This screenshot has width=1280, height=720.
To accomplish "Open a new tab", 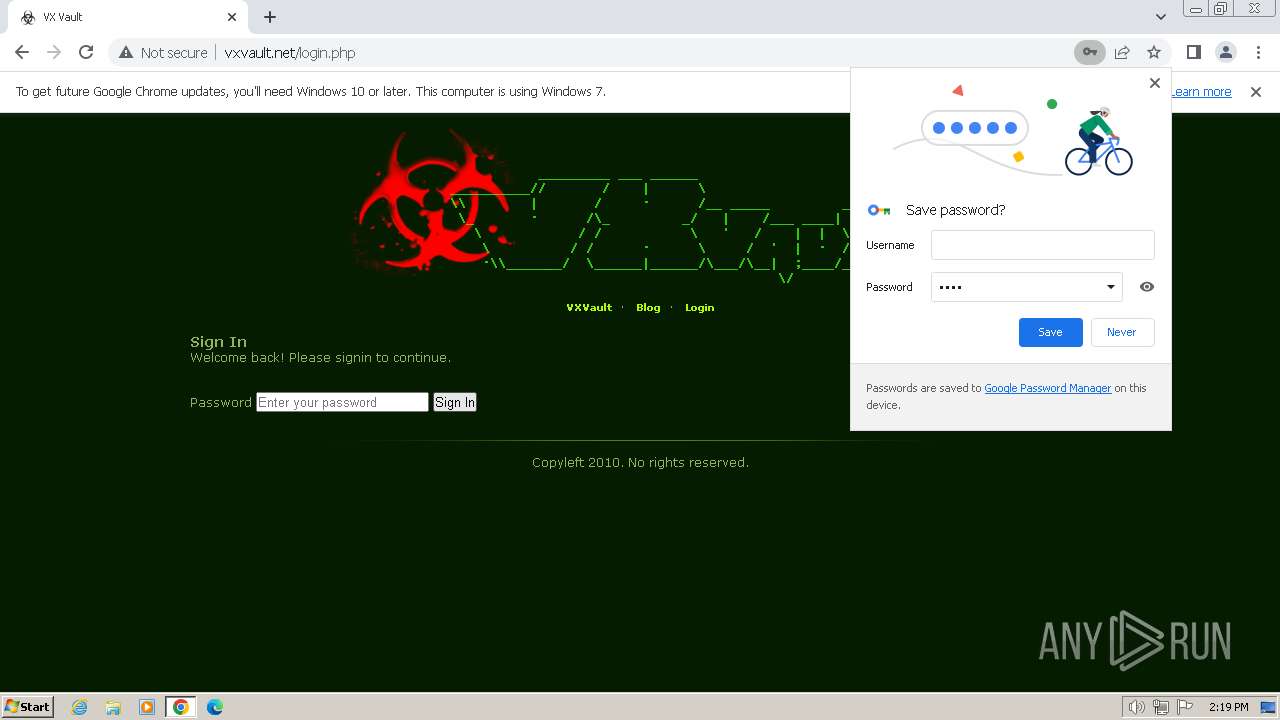I will tap(270, 17).
